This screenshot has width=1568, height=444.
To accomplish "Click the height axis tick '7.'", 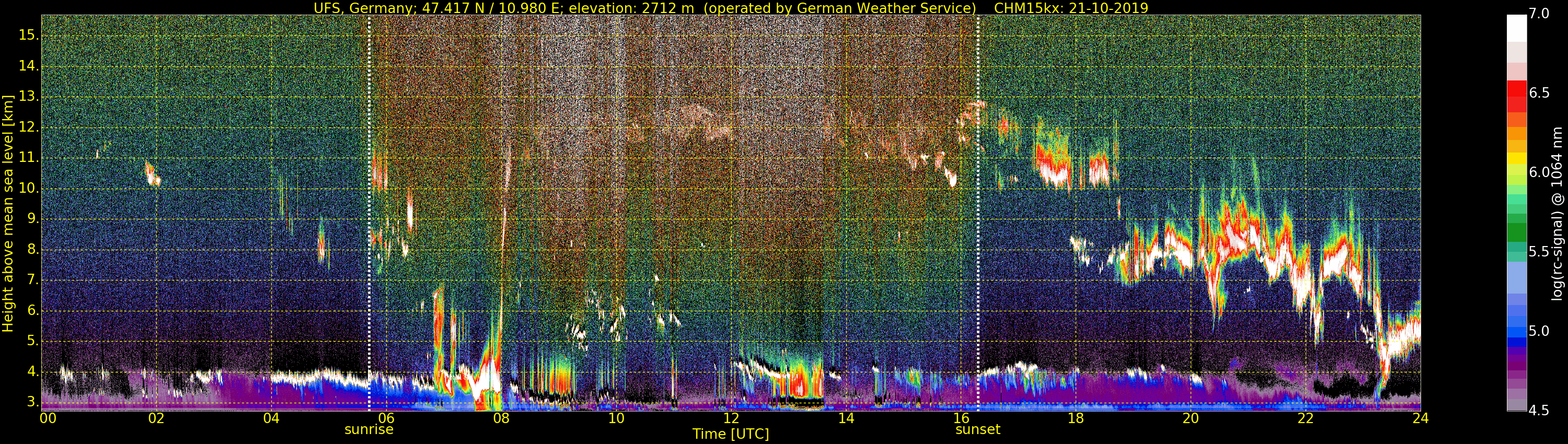I will 32,281.
